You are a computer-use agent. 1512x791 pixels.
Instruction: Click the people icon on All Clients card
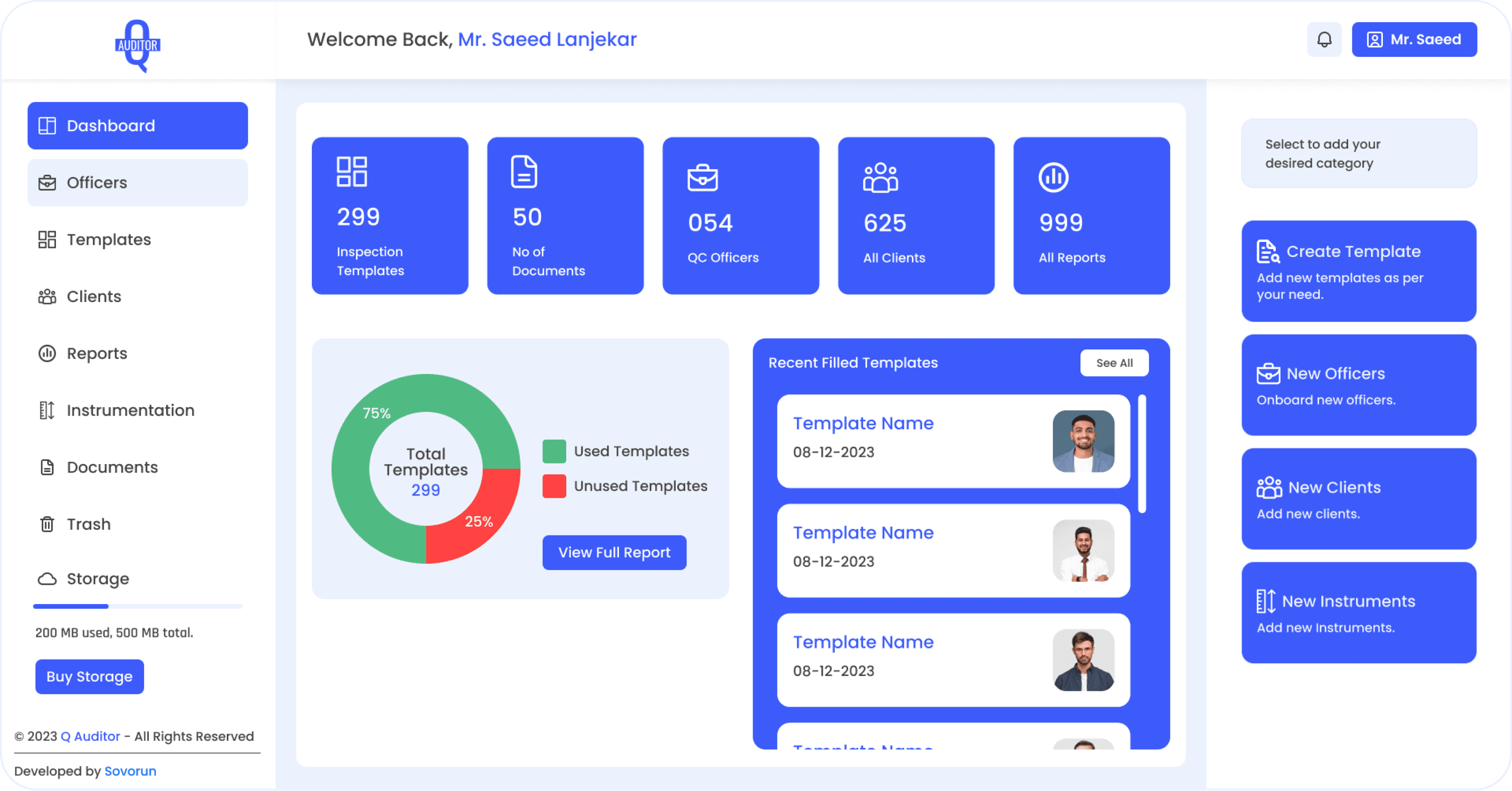click(880, 178)
